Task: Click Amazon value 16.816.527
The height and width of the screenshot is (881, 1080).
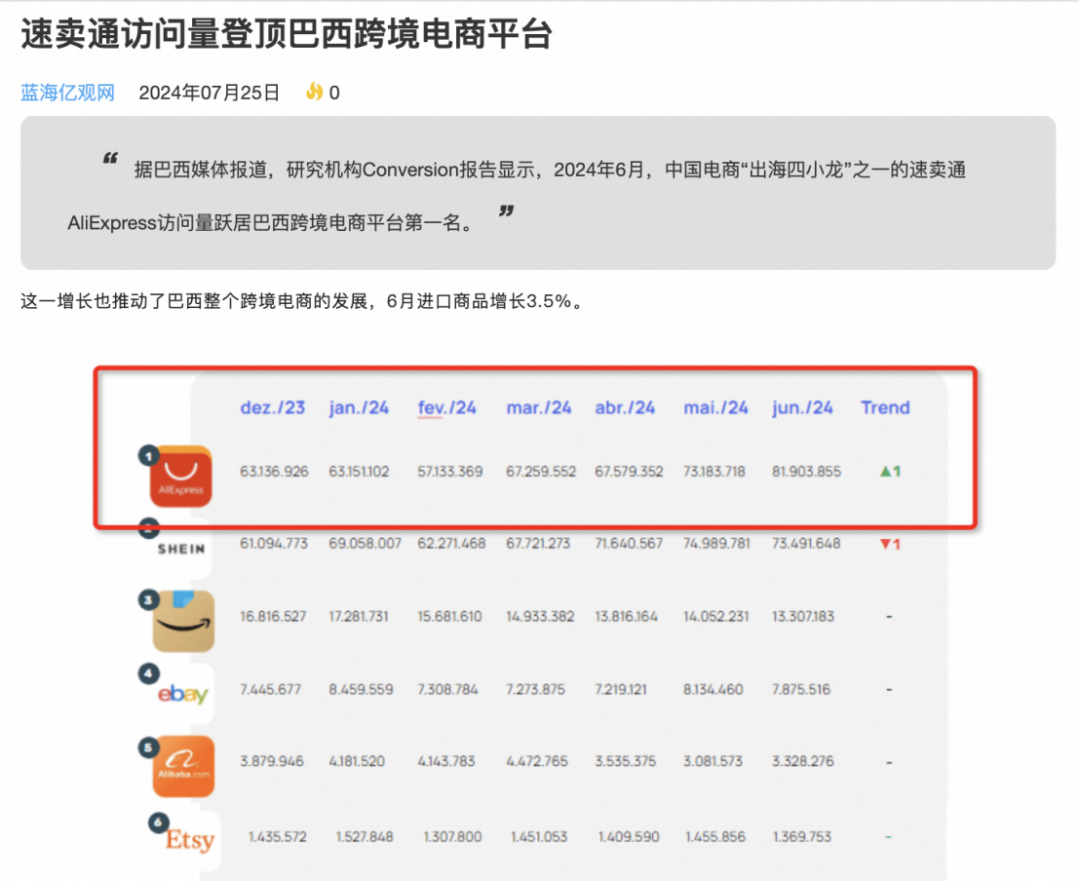Action: (x=273, y=616)
